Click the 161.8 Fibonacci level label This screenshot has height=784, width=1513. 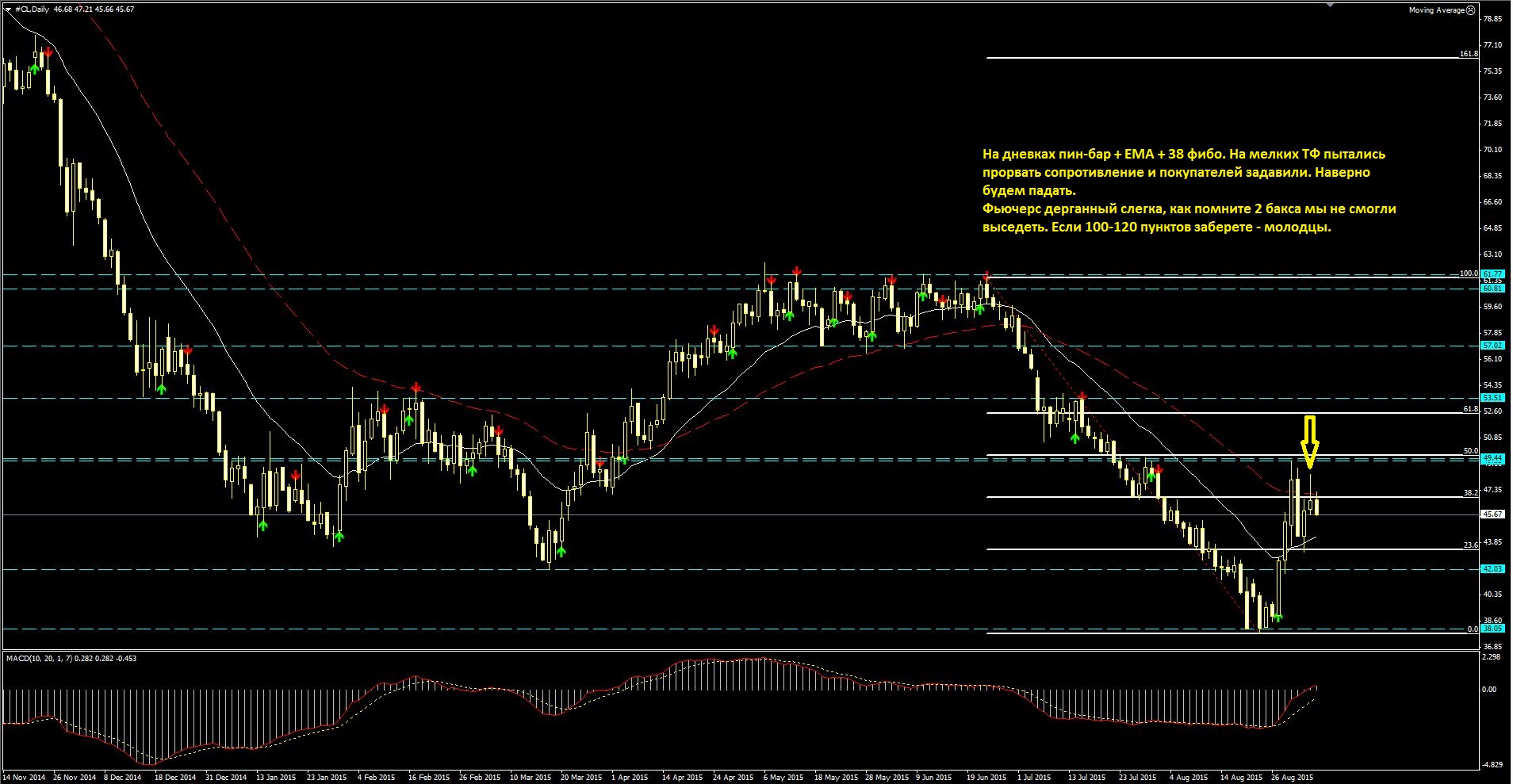(x=1469, y=54)
